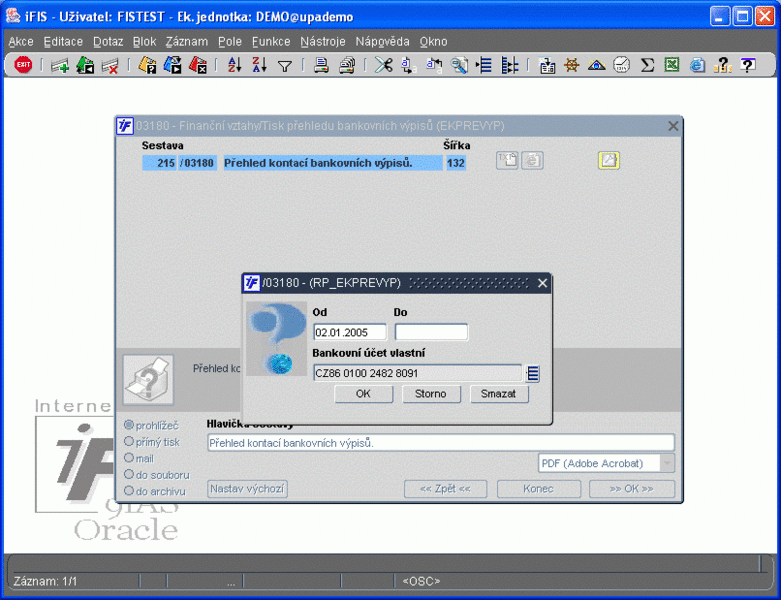Click the paste icon with arrow

(x=434, y=65)
